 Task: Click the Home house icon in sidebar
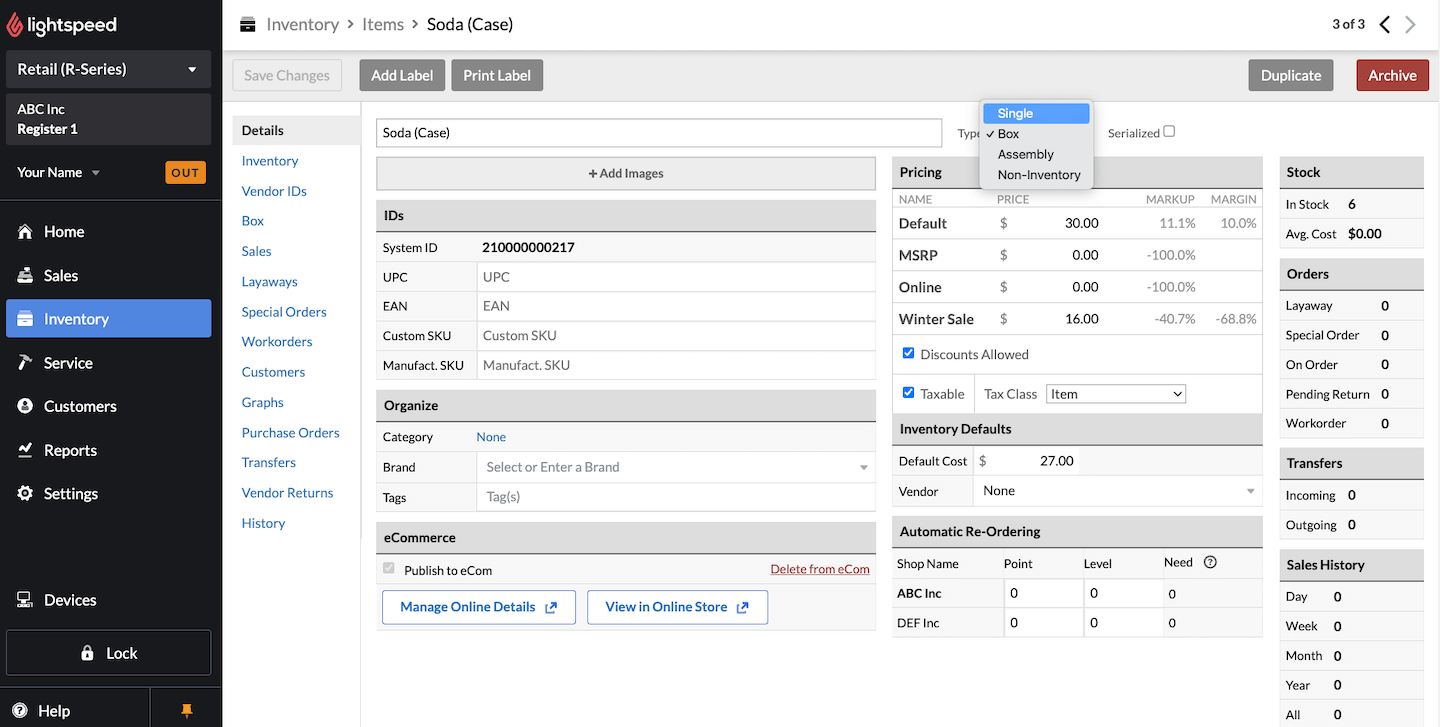25,232
